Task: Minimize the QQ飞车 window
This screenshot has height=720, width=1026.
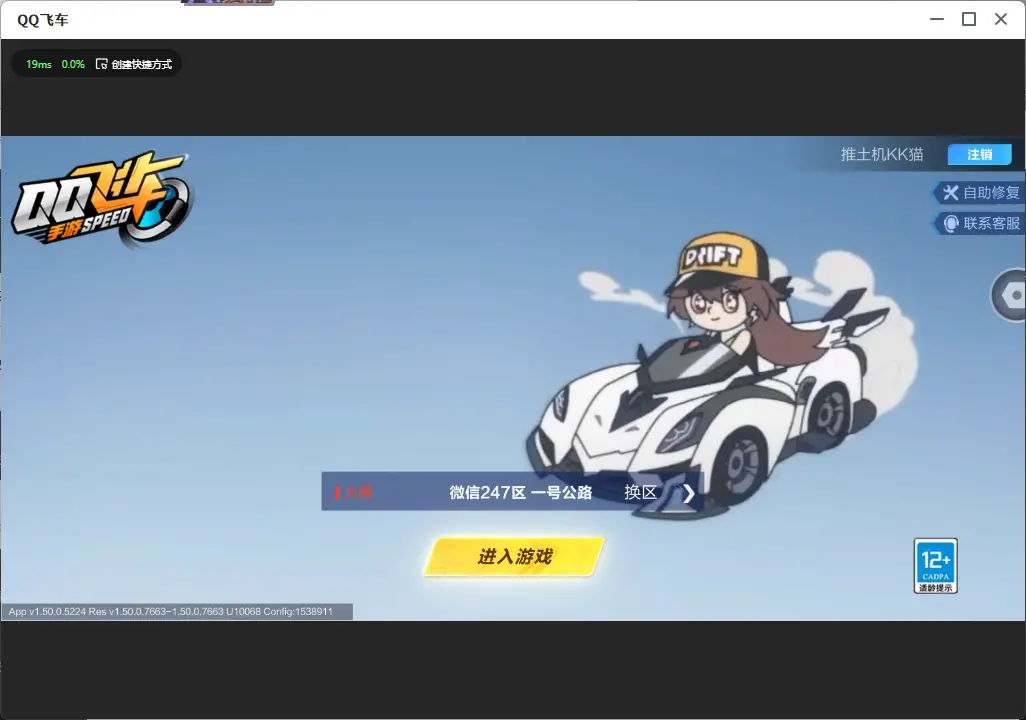Action: coord(937,19)
